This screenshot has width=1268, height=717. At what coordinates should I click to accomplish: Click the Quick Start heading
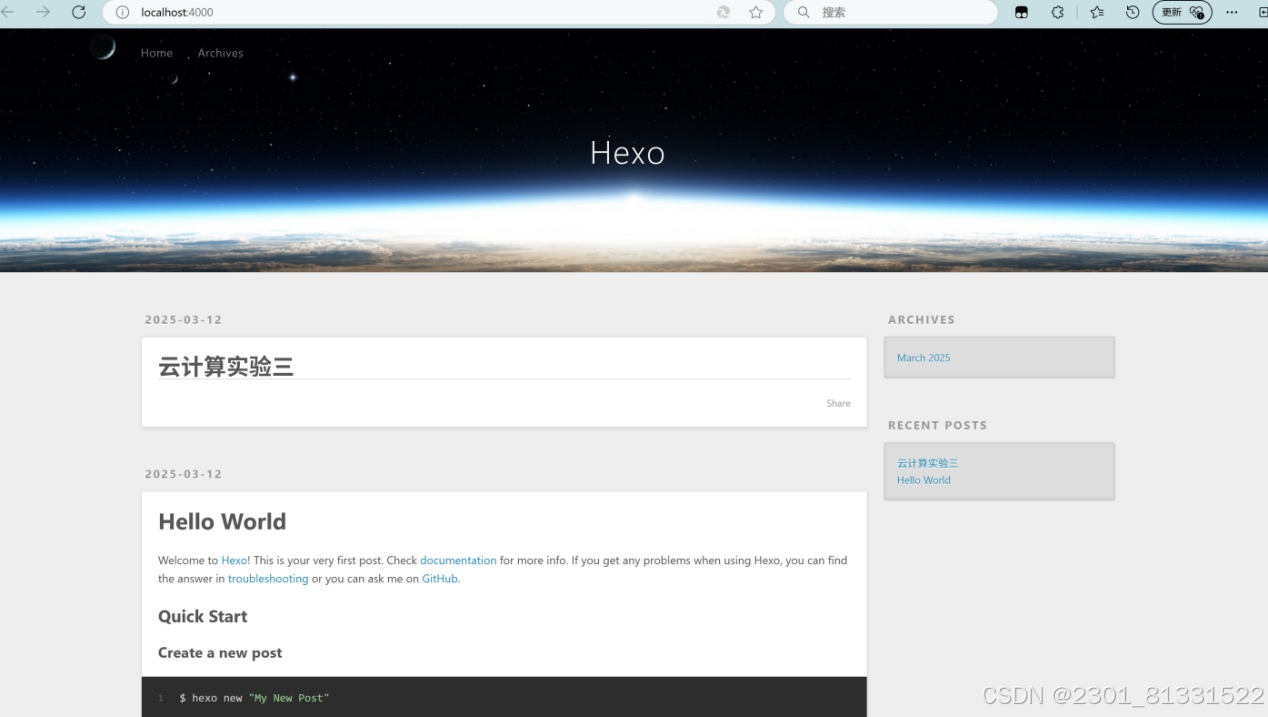point(202,616)
